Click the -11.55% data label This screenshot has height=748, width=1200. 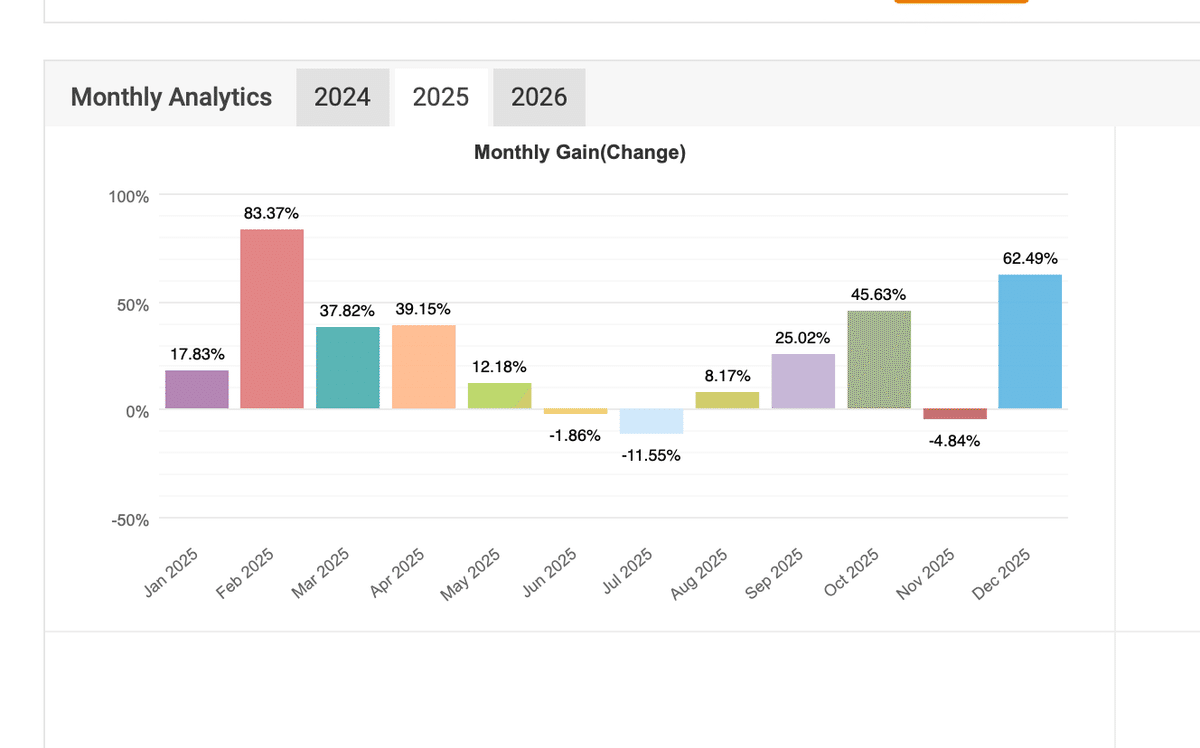(651, 456)
